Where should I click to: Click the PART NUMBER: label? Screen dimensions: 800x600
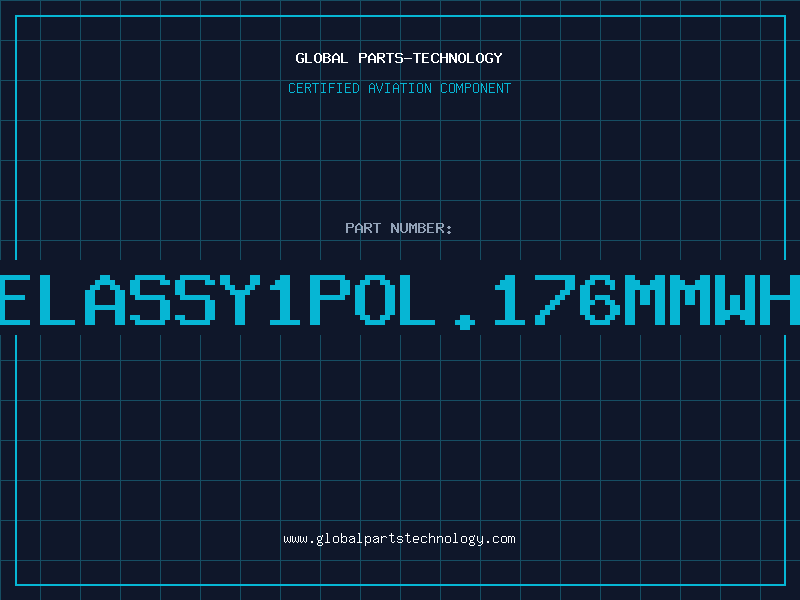point(399,228)
